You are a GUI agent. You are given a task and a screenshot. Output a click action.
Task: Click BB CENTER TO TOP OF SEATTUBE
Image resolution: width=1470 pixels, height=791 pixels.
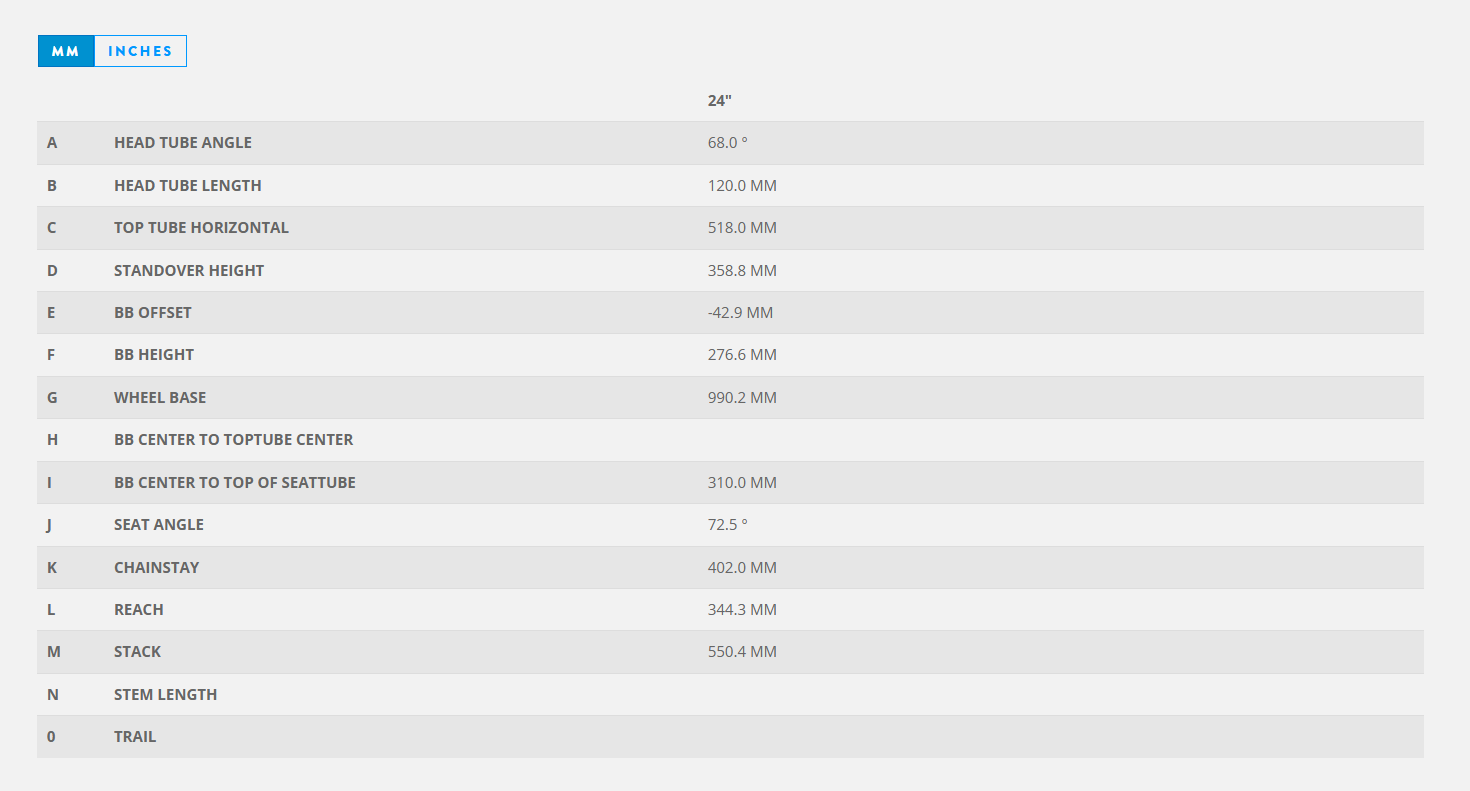click(x=235, y=483)
